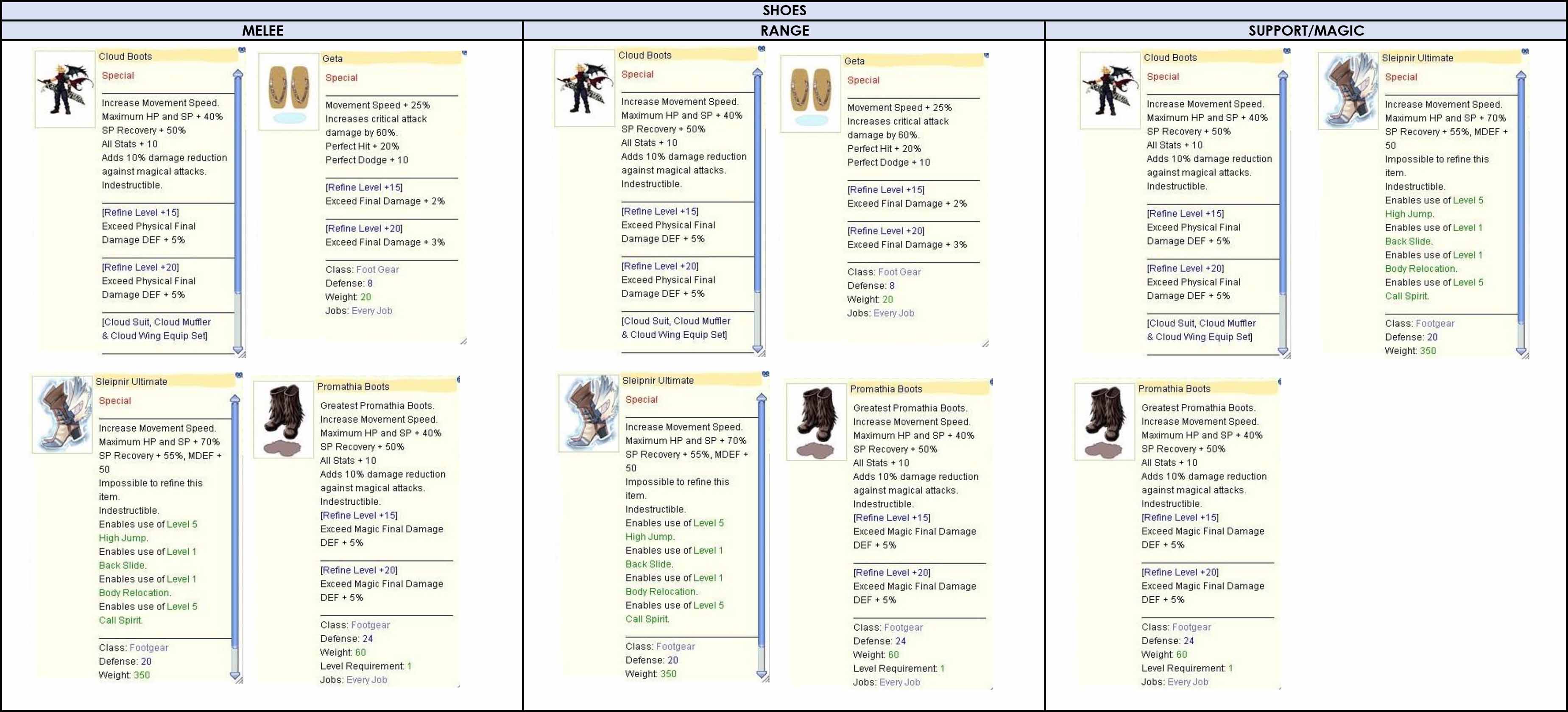
Task: Click the Sleipnir Ultimate icon under MELEE
Action: [x=62, y=414]
